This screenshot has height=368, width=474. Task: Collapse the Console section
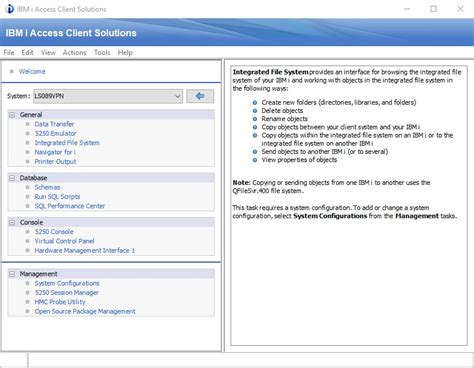[12, 222]
